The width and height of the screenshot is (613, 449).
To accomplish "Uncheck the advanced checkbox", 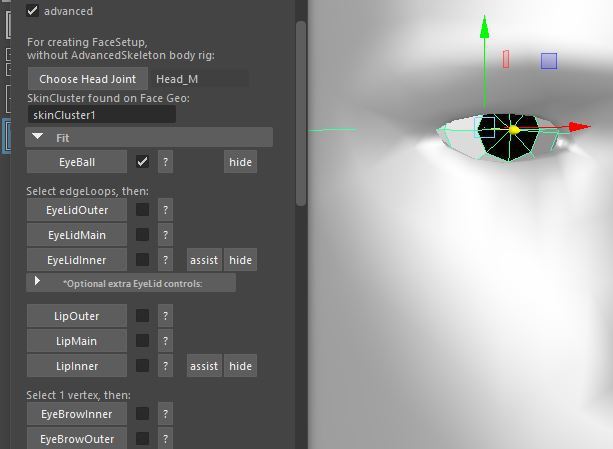I will pyautogui.click(x=32, y=11).
